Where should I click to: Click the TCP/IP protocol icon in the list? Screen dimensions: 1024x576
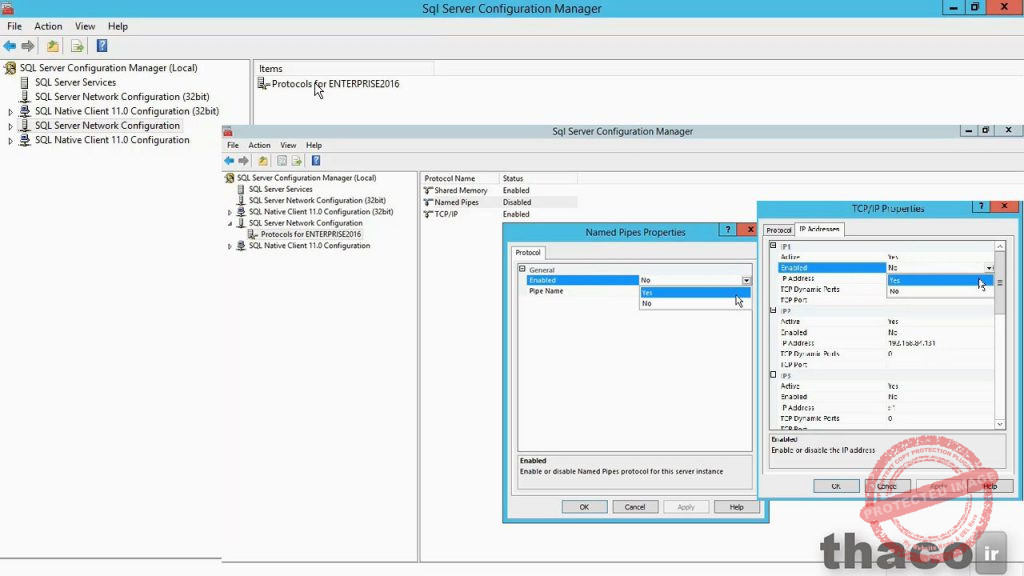(430, 213)
